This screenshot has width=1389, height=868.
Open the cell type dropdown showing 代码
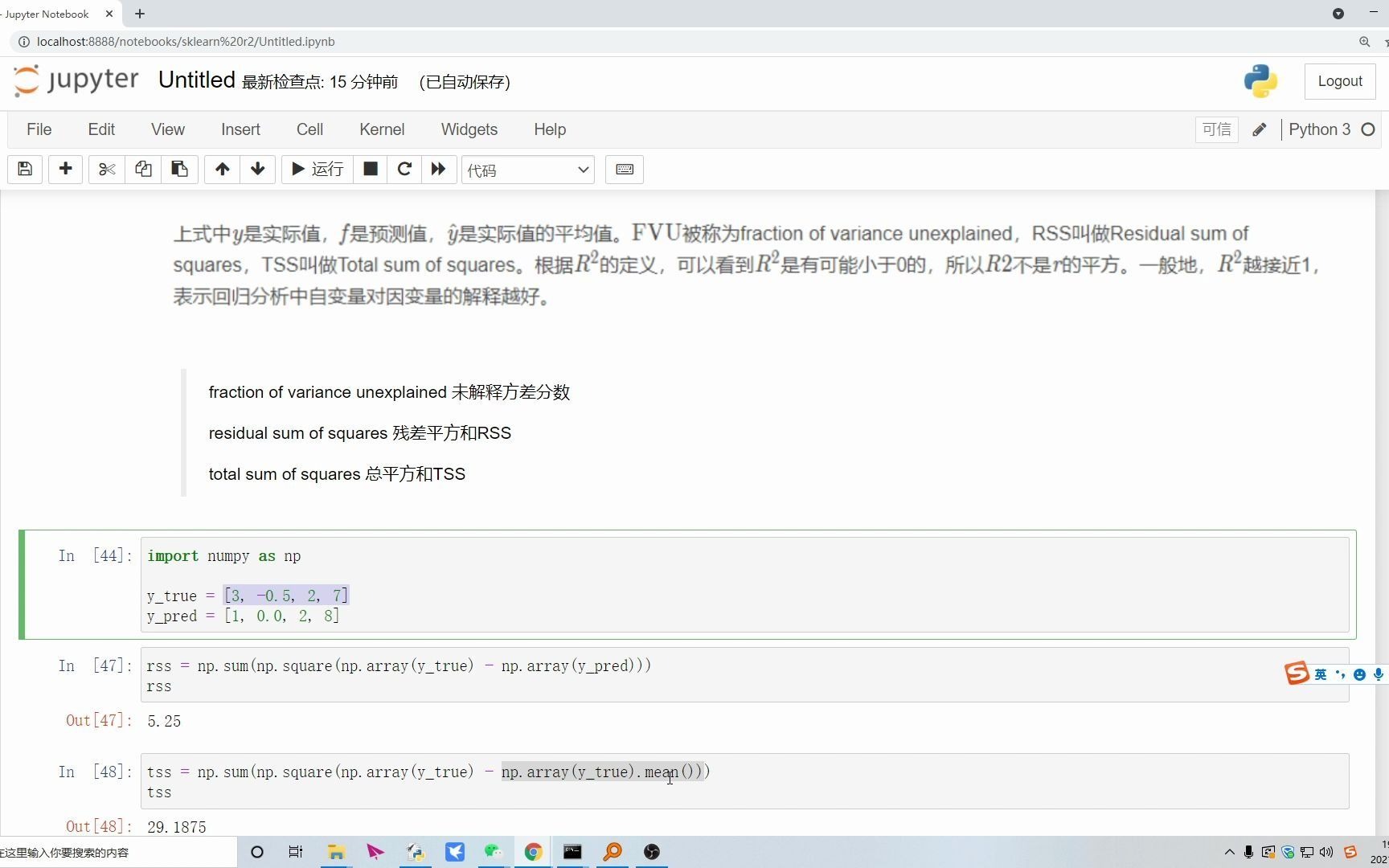click(x=527, y=170)
